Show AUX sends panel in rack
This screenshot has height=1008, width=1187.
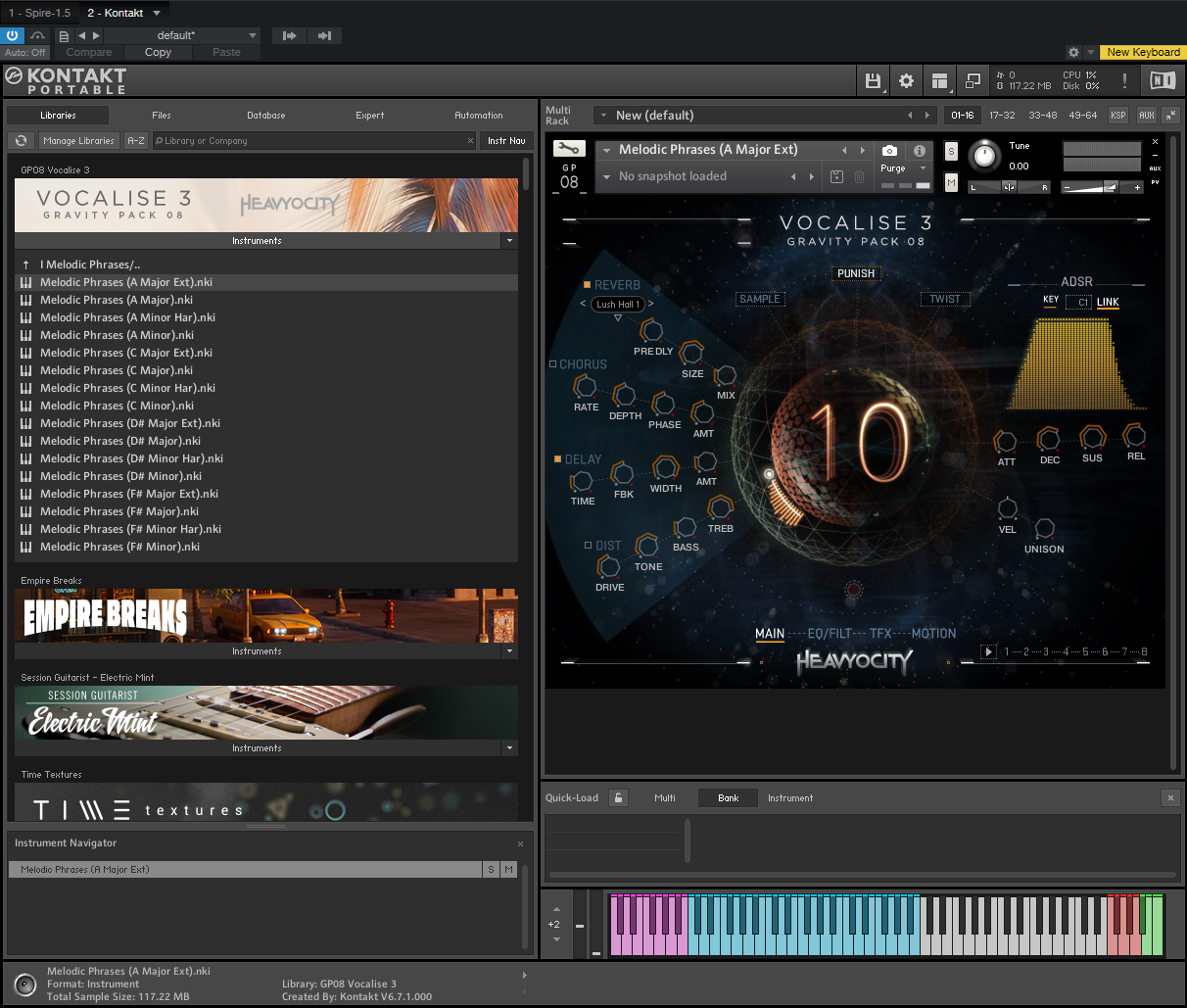[1147, 116]
